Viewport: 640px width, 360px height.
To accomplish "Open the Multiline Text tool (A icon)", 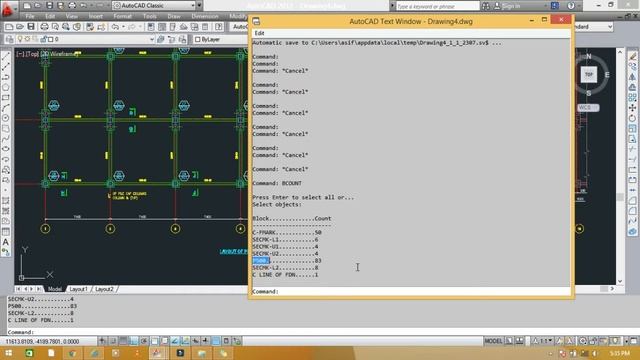I will click(x=6, y=242).
